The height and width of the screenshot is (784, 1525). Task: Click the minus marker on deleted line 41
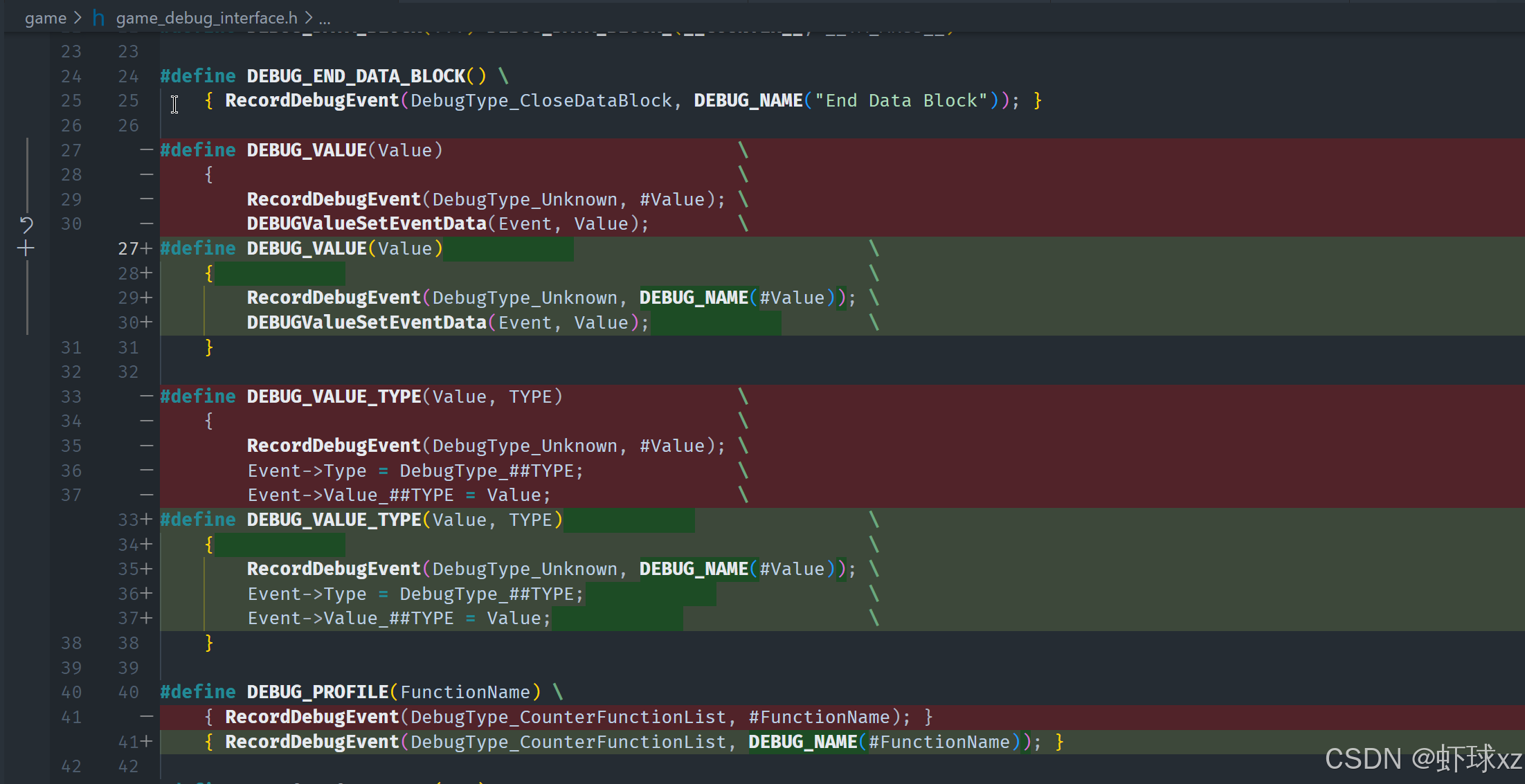click(146, 717)
